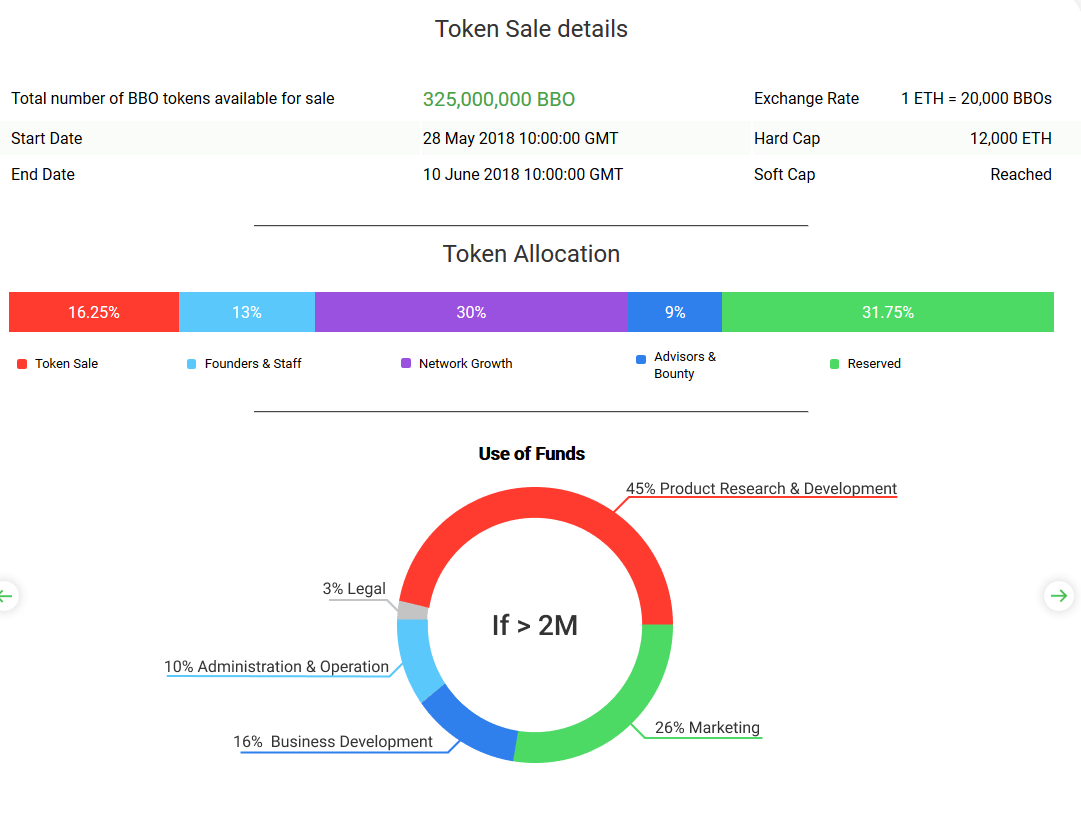Click the left arrow carousel button

(6, 596)
